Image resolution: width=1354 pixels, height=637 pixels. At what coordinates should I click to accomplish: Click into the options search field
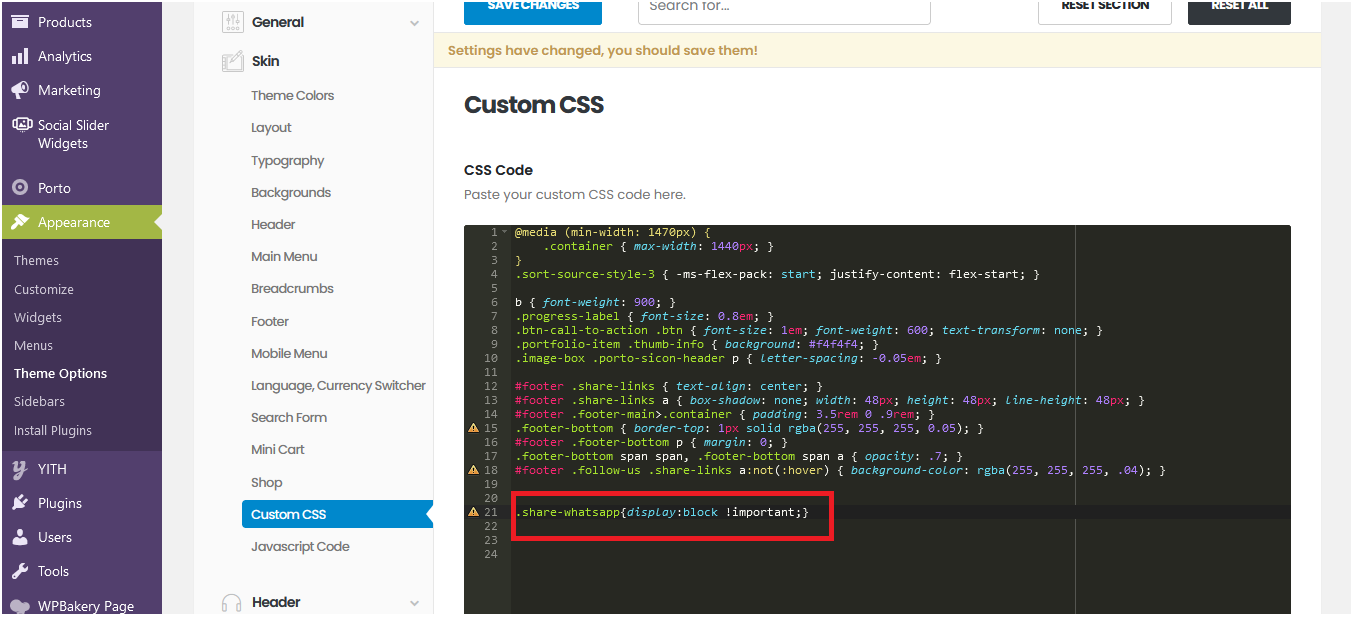point(783,8)
